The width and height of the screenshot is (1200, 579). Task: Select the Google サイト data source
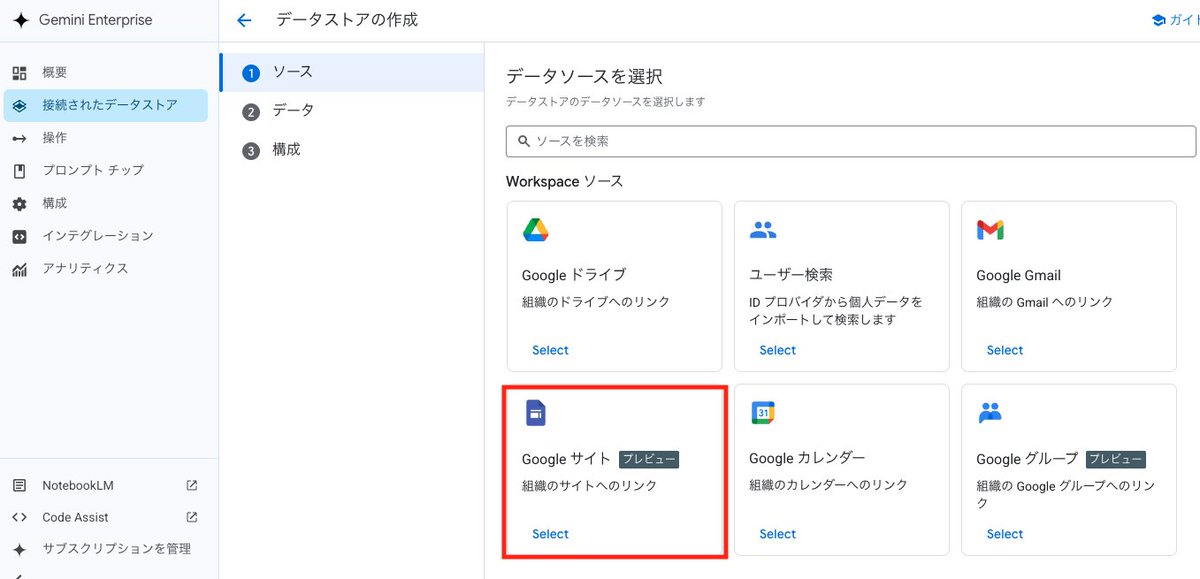pyautogui.click(x=549, y=533)
